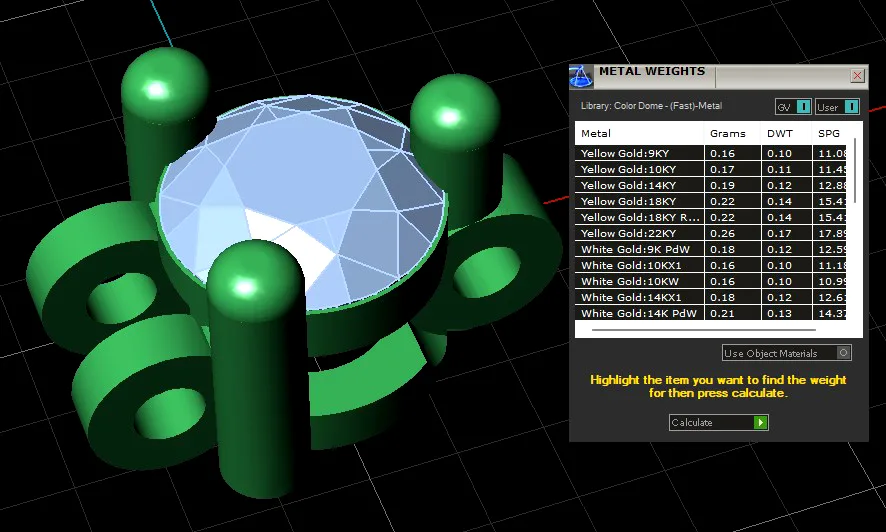
Task: Enable the Use Object Materials option
Action: tap(787, 353)
